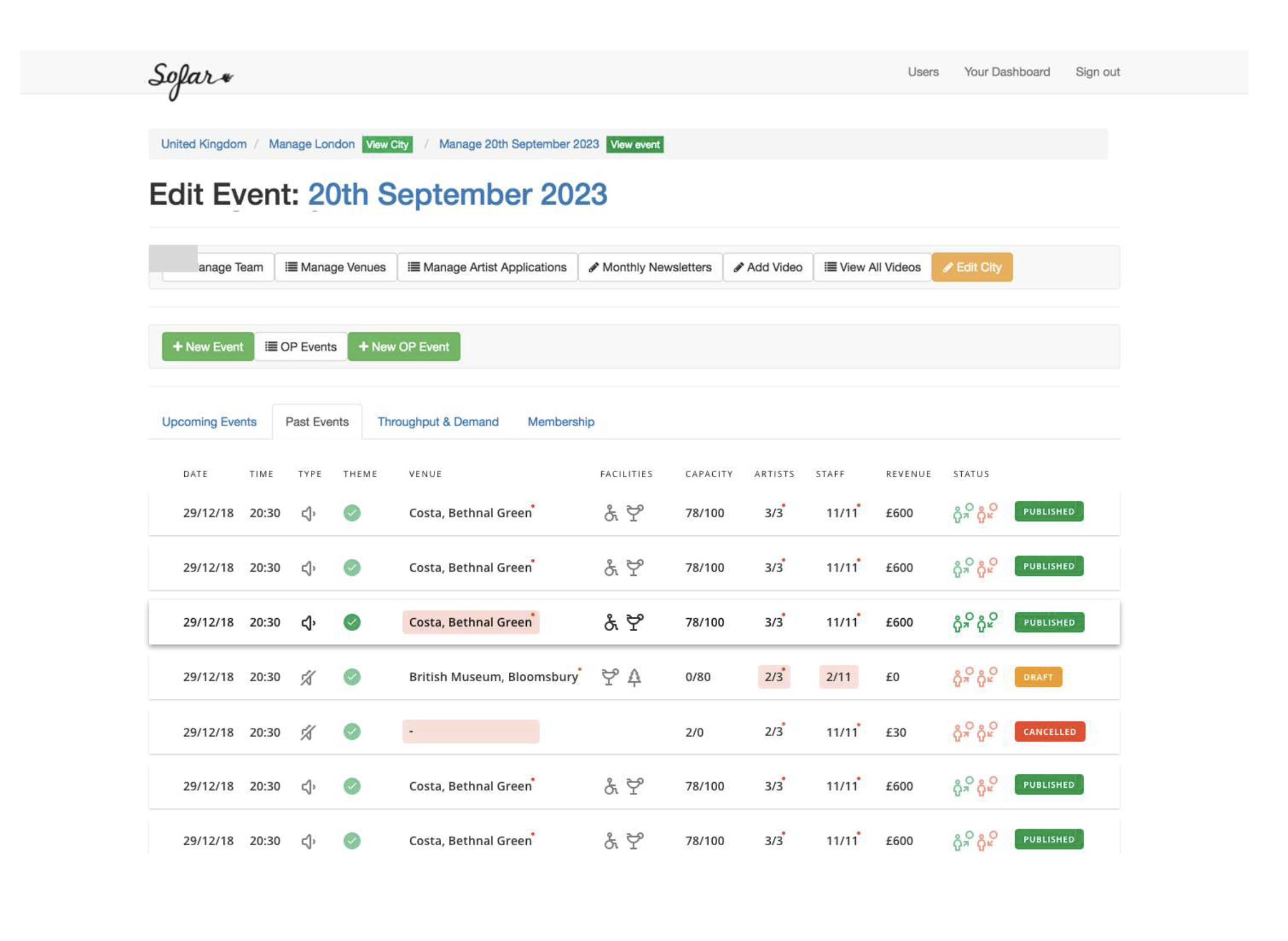Click cocktail icon in the first event row
The width and height of the screenshot is (1288, 941).
[635, 513]
